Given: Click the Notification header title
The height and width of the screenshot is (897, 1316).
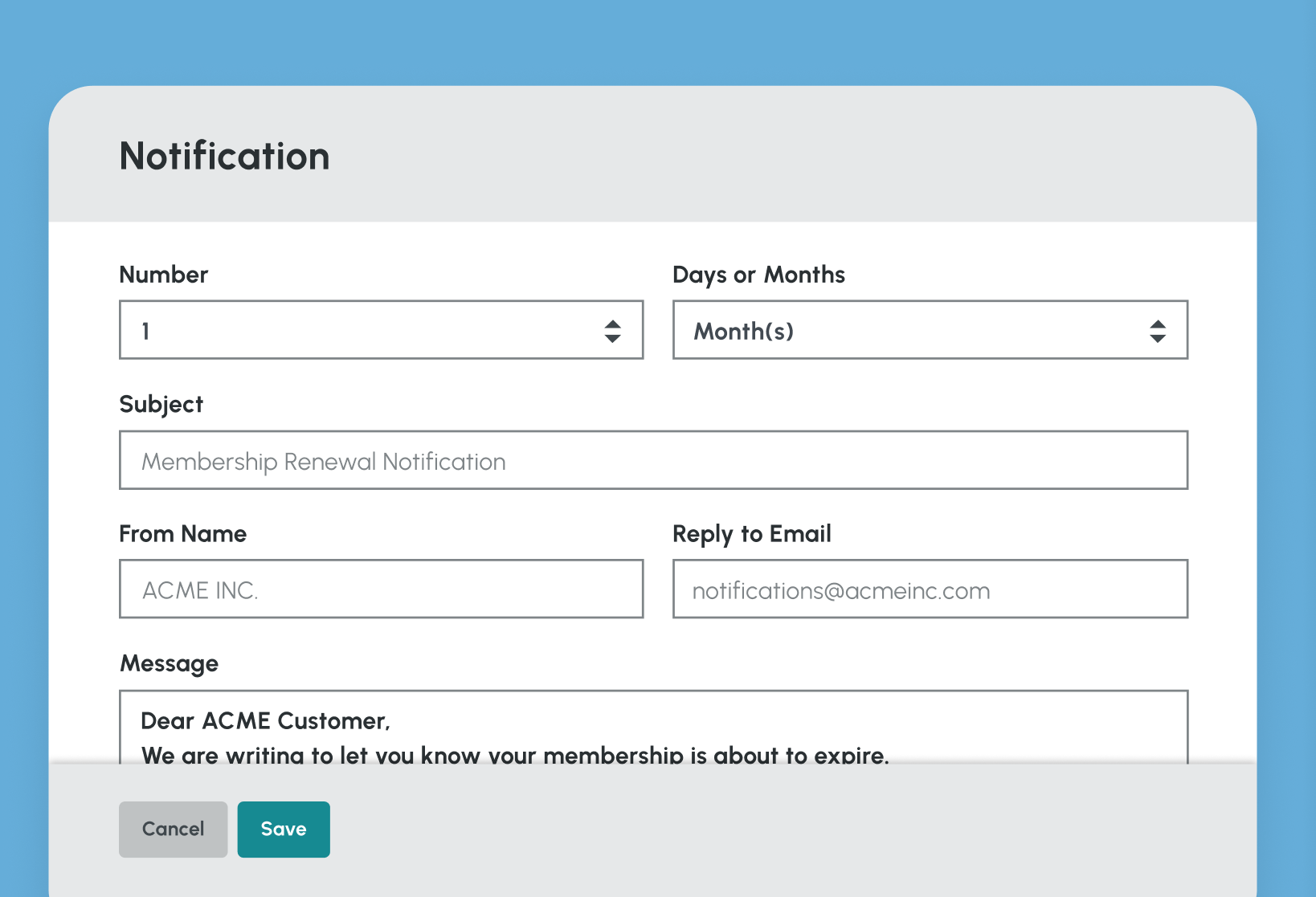Looking at the screenshot, I should [224, 156].
